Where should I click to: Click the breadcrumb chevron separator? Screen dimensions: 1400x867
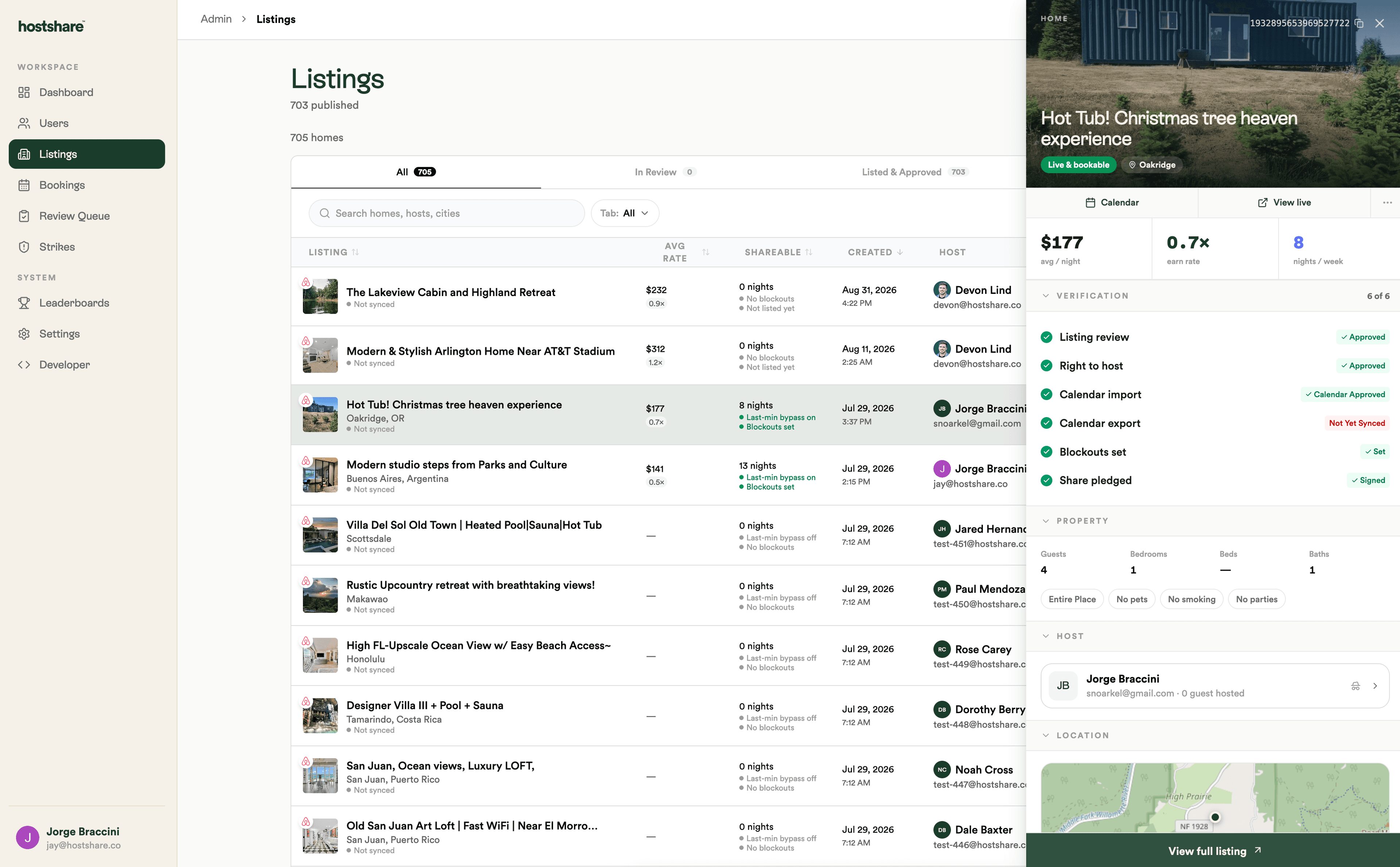(244, 19)
